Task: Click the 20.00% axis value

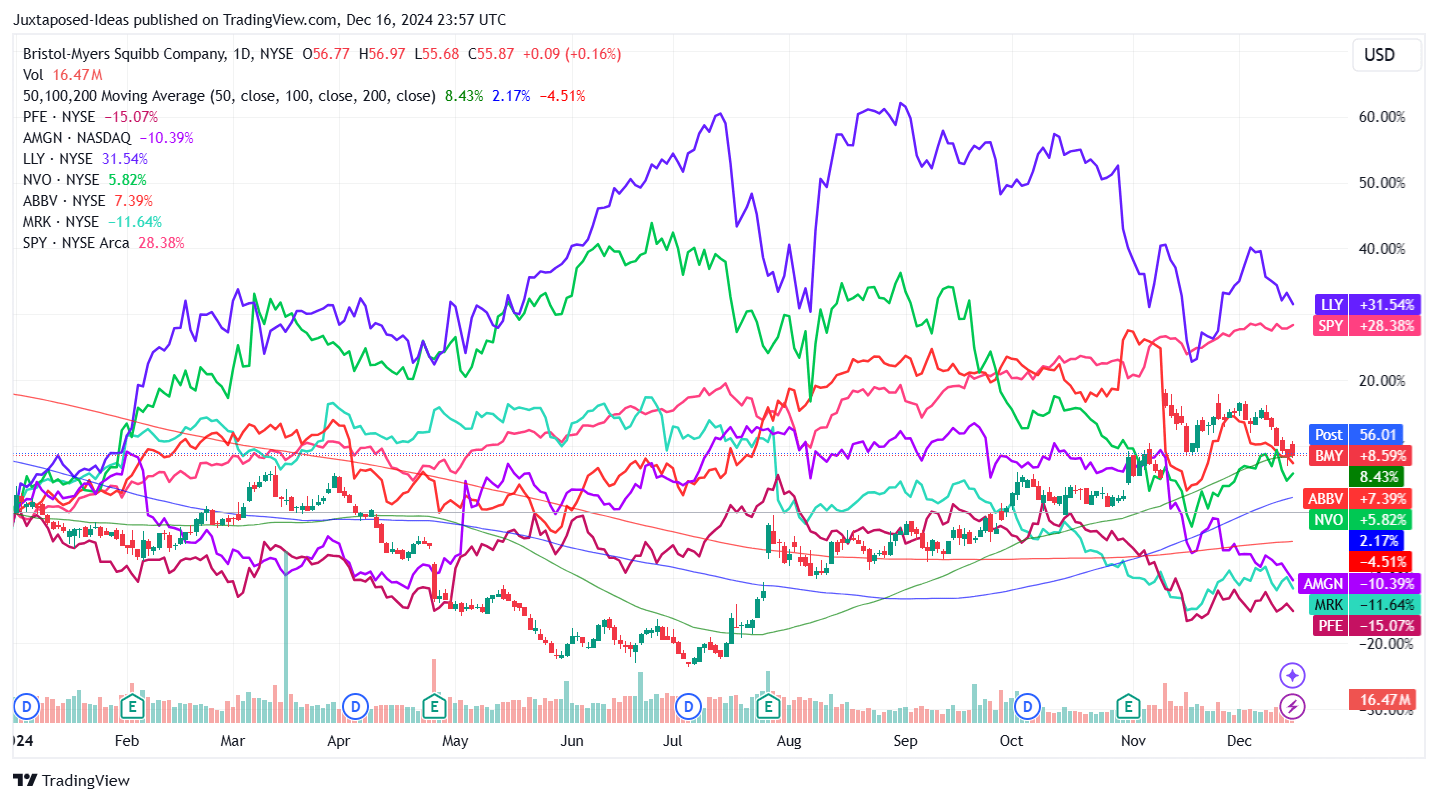Action: click(x=1381, y=380)
